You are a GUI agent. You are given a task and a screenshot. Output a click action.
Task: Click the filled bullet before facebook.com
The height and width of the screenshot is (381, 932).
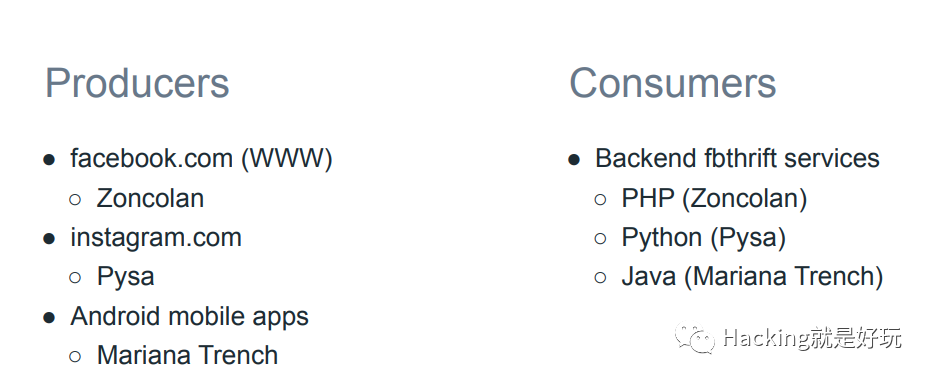[x=49, y=159]
